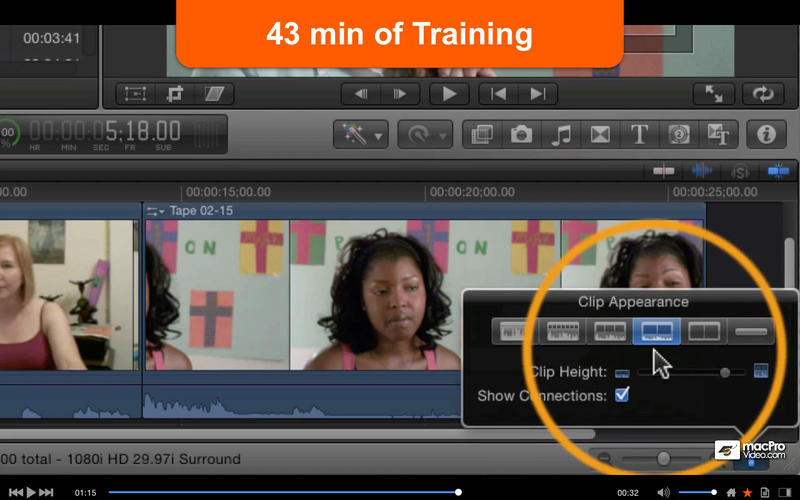Click the viewer full-screen button
The image size is (800, 500).
[714, 94]
